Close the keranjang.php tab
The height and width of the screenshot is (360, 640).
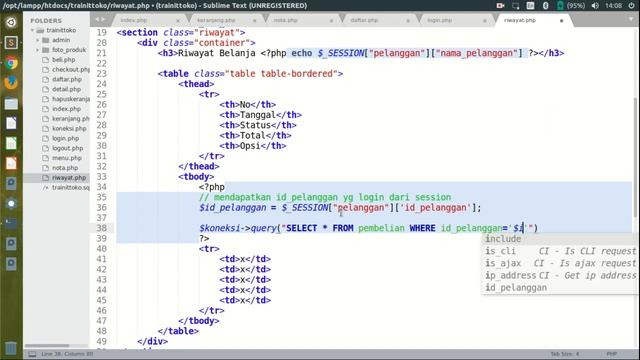coord(254,20)
